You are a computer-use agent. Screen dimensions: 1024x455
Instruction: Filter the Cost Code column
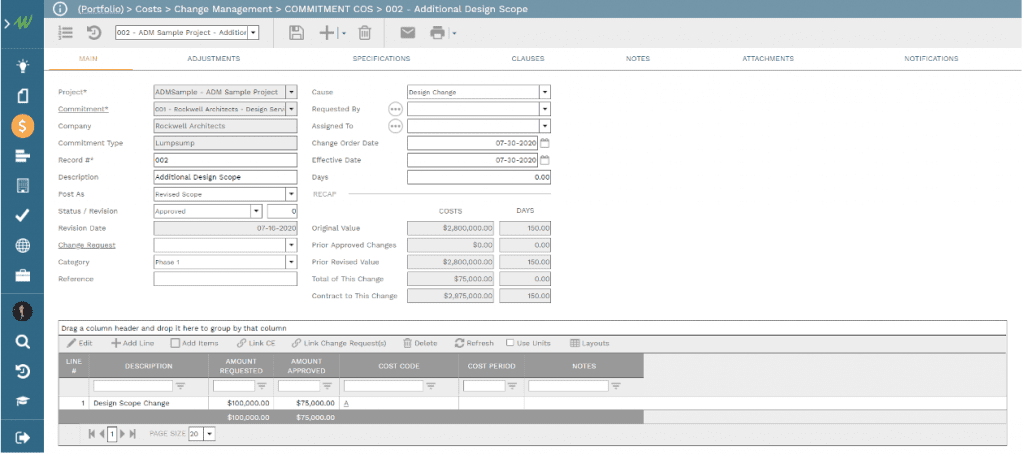[431, 386]
